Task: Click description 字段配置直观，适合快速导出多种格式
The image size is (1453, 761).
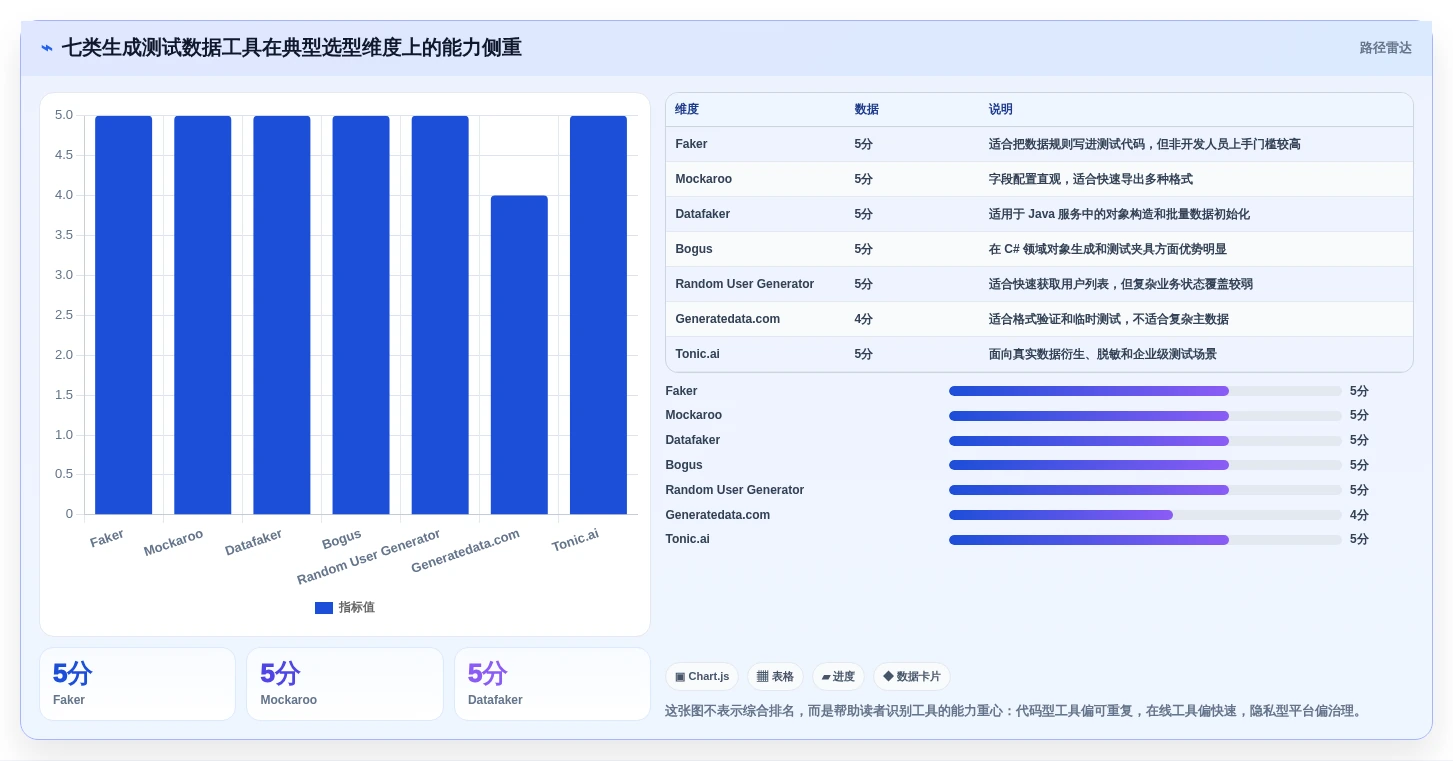Action: 1091,179
